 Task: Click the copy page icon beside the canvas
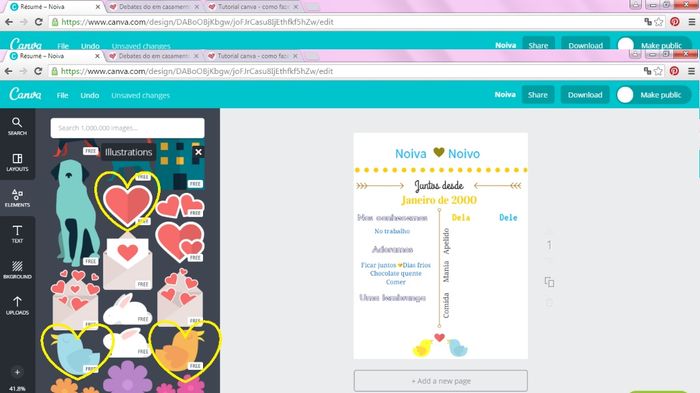tap(549, 282)
